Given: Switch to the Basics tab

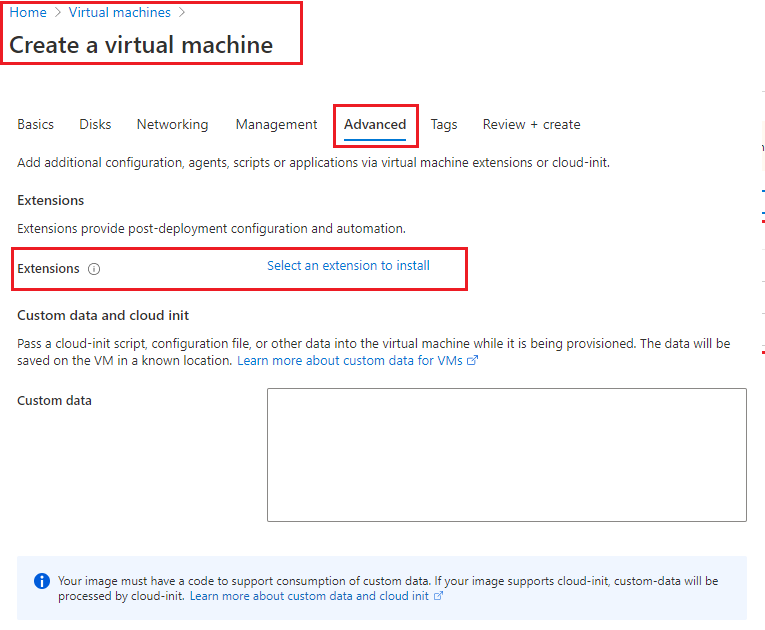Looking at the screenshot, I should [36, 125].
